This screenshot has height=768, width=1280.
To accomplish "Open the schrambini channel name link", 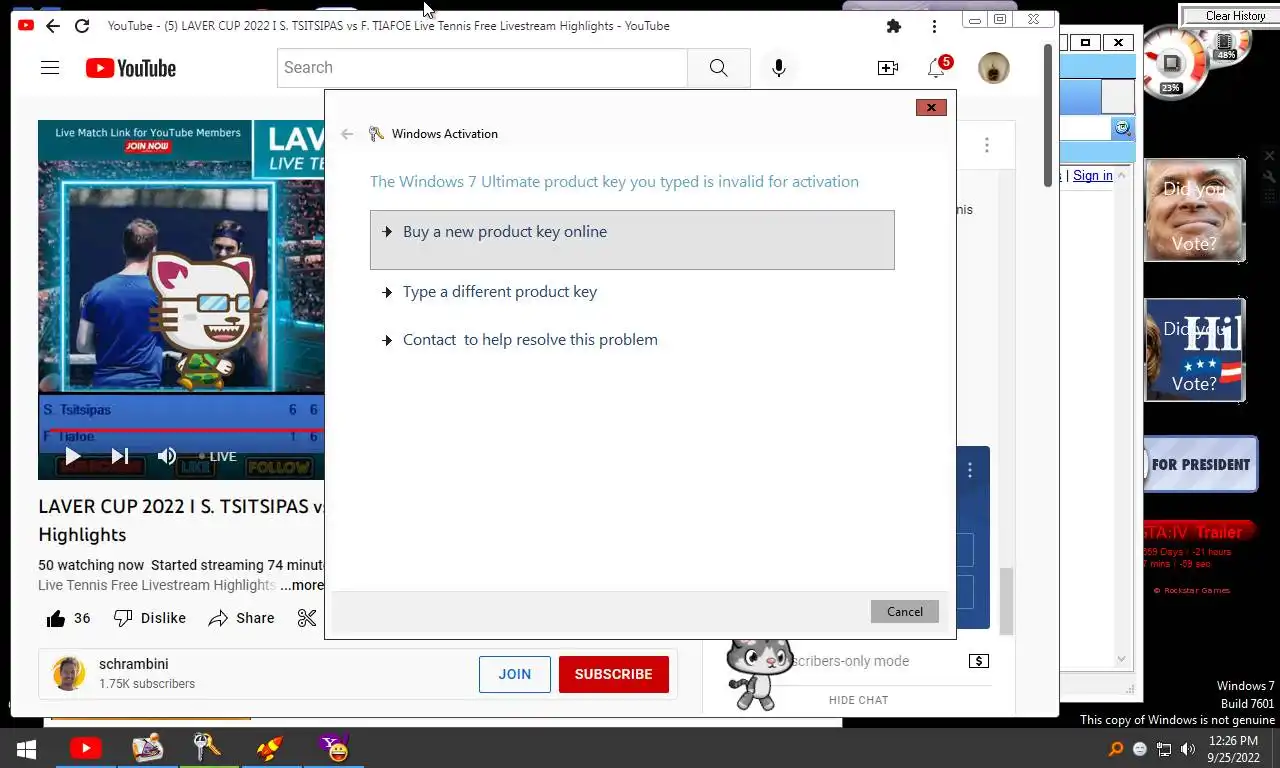I will pos(134,664).
